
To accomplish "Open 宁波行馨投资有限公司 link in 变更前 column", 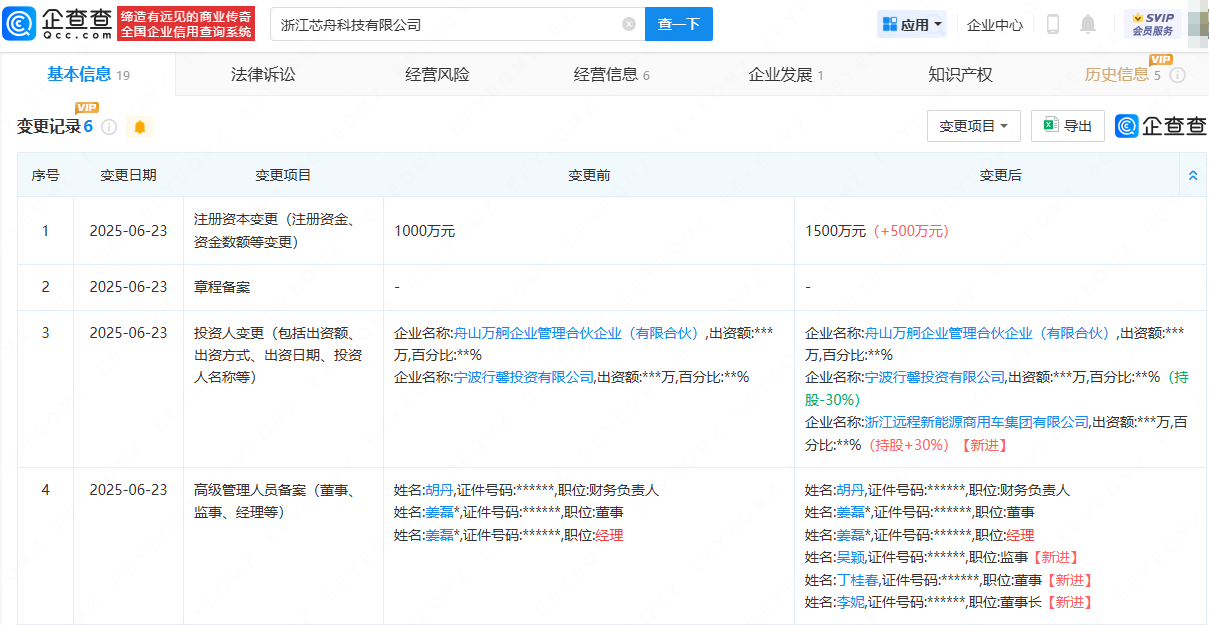I will click(524, 377).
